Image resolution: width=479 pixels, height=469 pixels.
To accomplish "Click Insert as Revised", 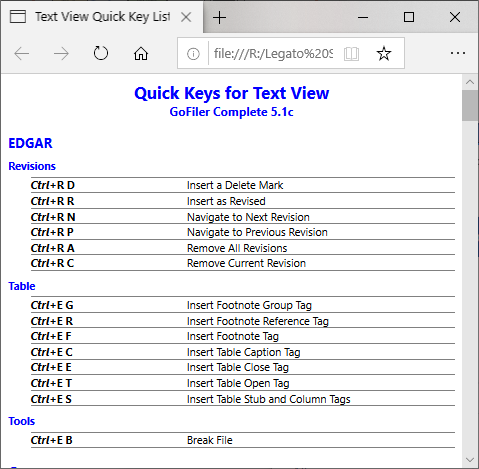I will (226, 201).
